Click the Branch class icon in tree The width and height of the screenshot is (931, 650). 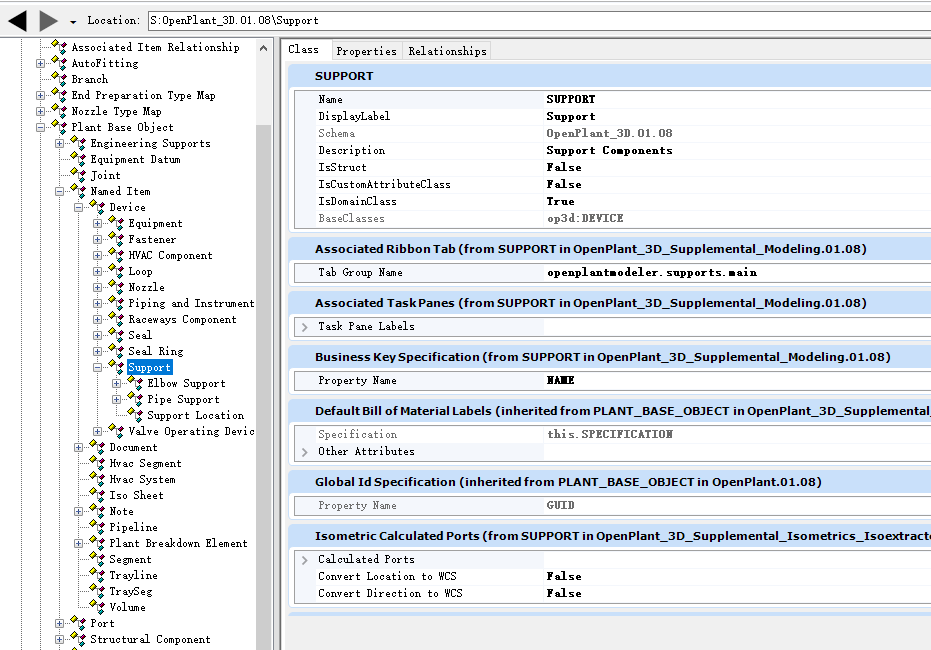[x=60, y=79]
